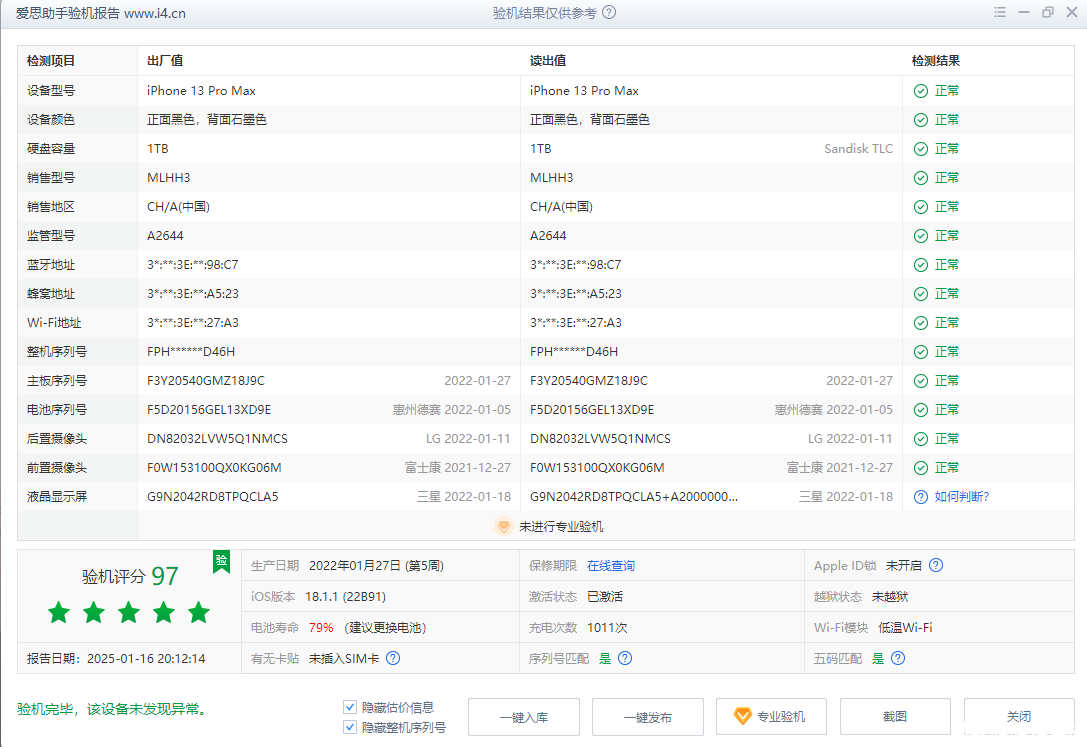Click the help icon beside 序列号匹配 是
The height and width of the screenshot is (747, 1087).
click(625, 658)
